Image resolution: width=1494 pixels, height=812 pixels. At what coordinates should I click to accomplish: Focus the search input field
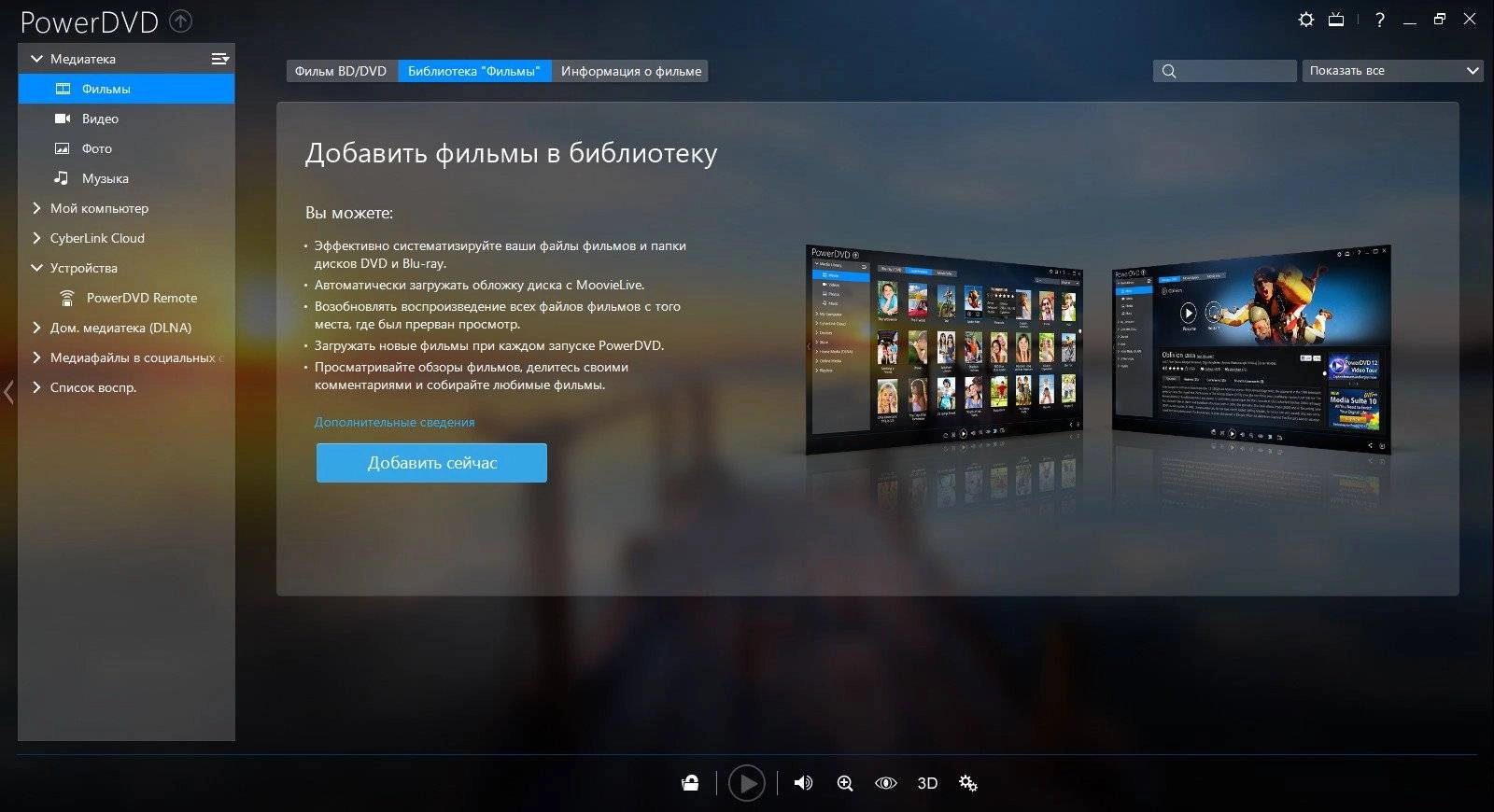click(1225, 71)
